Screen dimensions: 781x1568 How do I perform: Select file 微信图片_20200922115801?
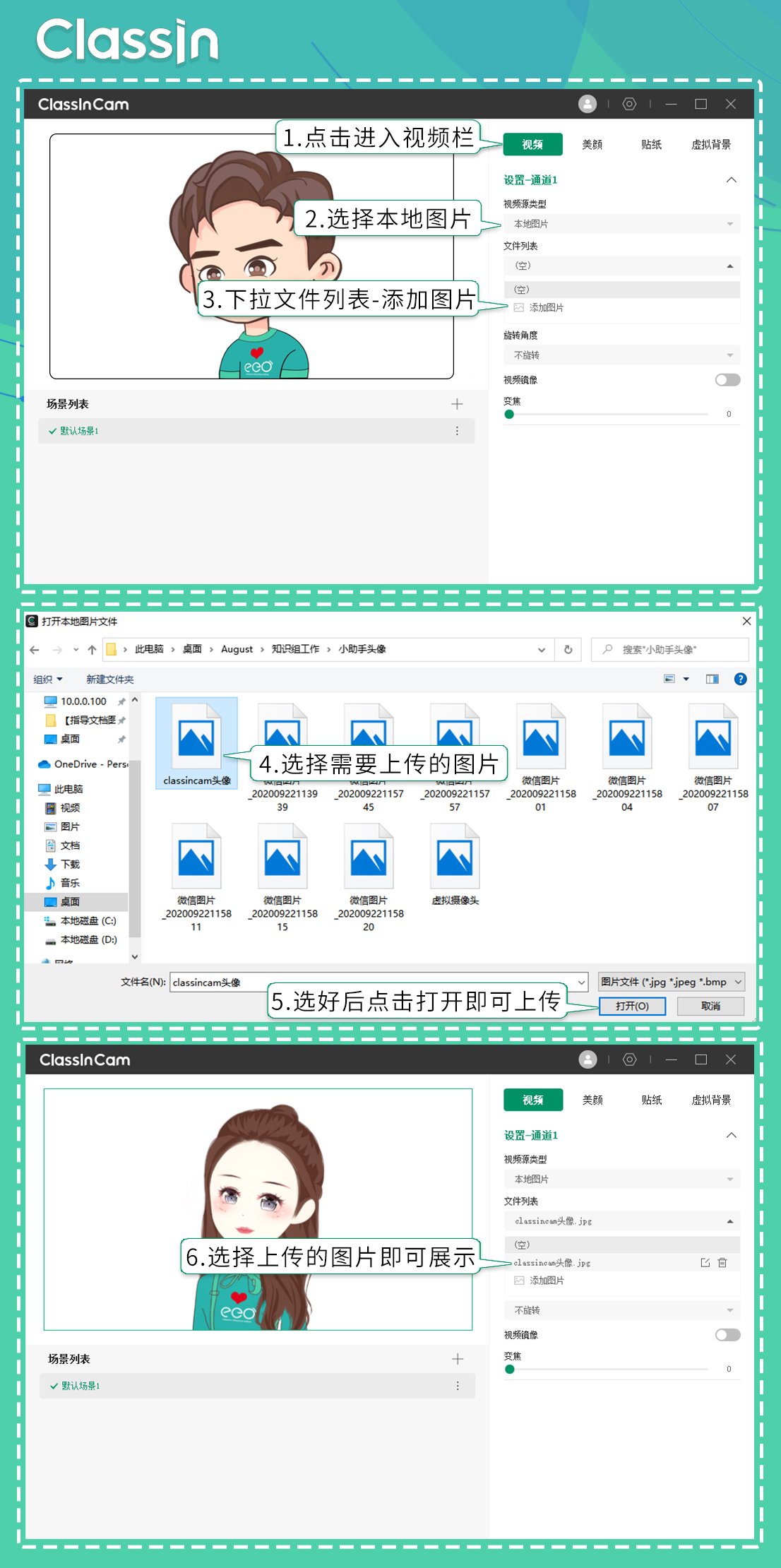(541, 757)
